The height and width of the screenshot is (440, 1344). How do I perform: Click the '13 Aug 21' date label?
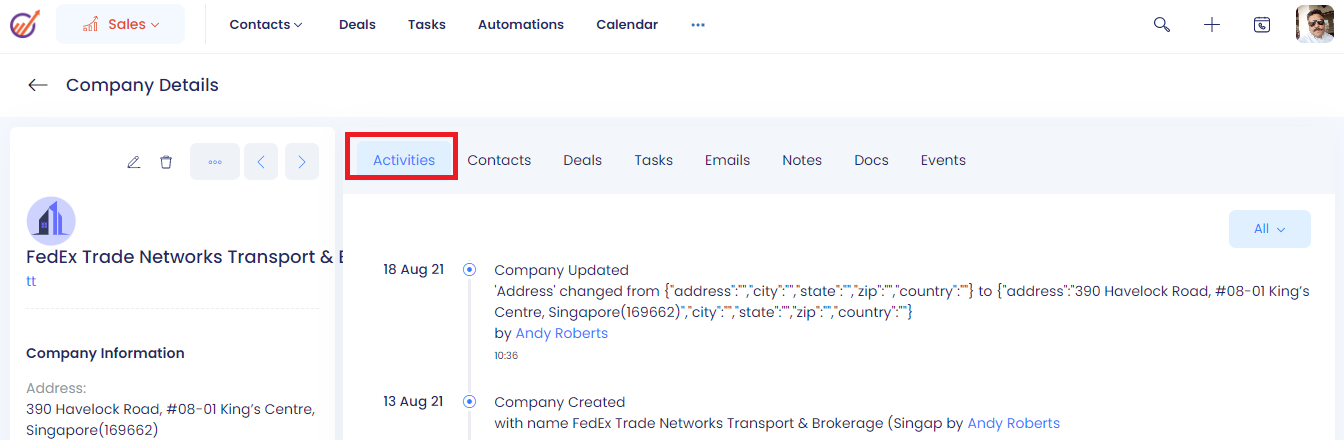coord(413,401)
